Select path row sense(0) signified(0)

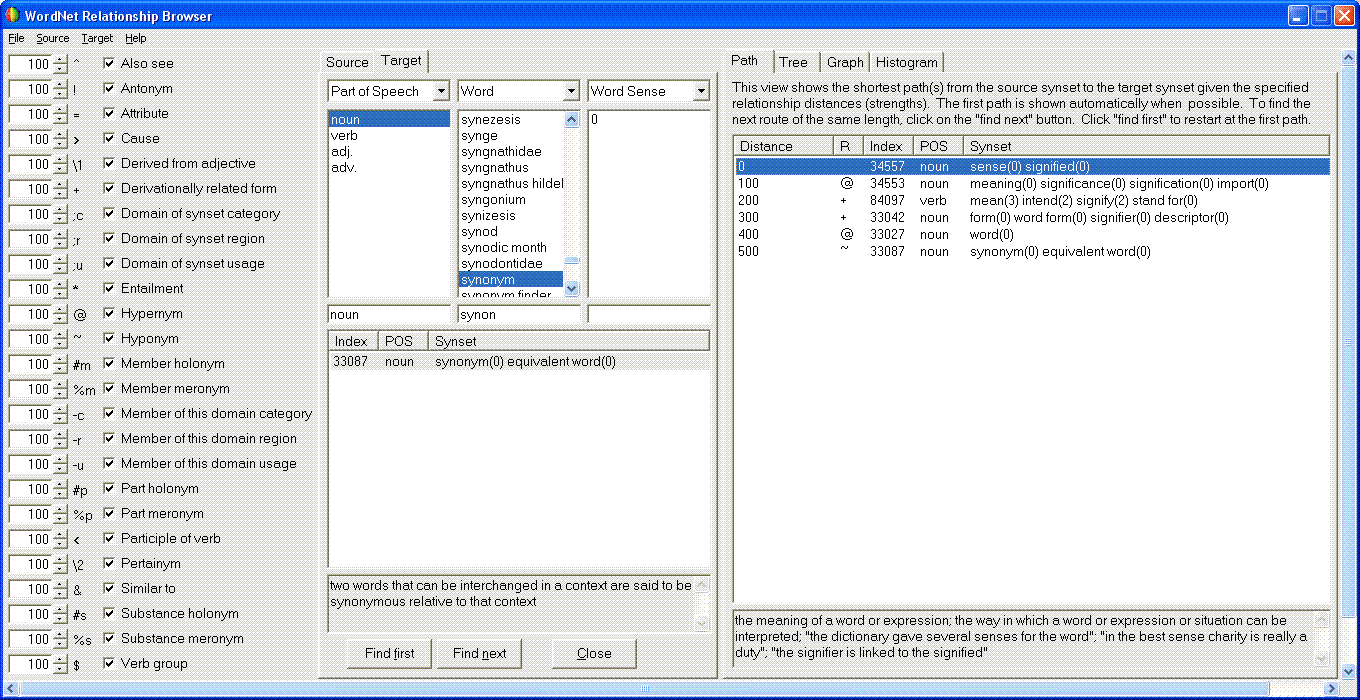click(1033, 167)
